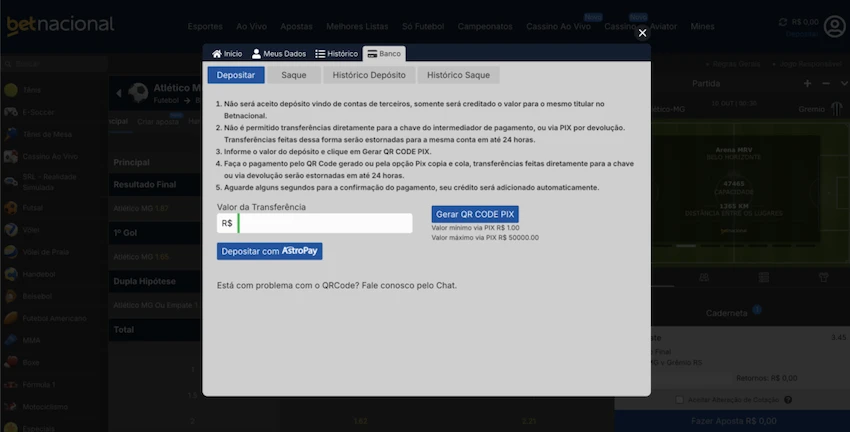850x432 pixels.
Task: Click the plus icon in Partida panel
Action: coord(808,83)
